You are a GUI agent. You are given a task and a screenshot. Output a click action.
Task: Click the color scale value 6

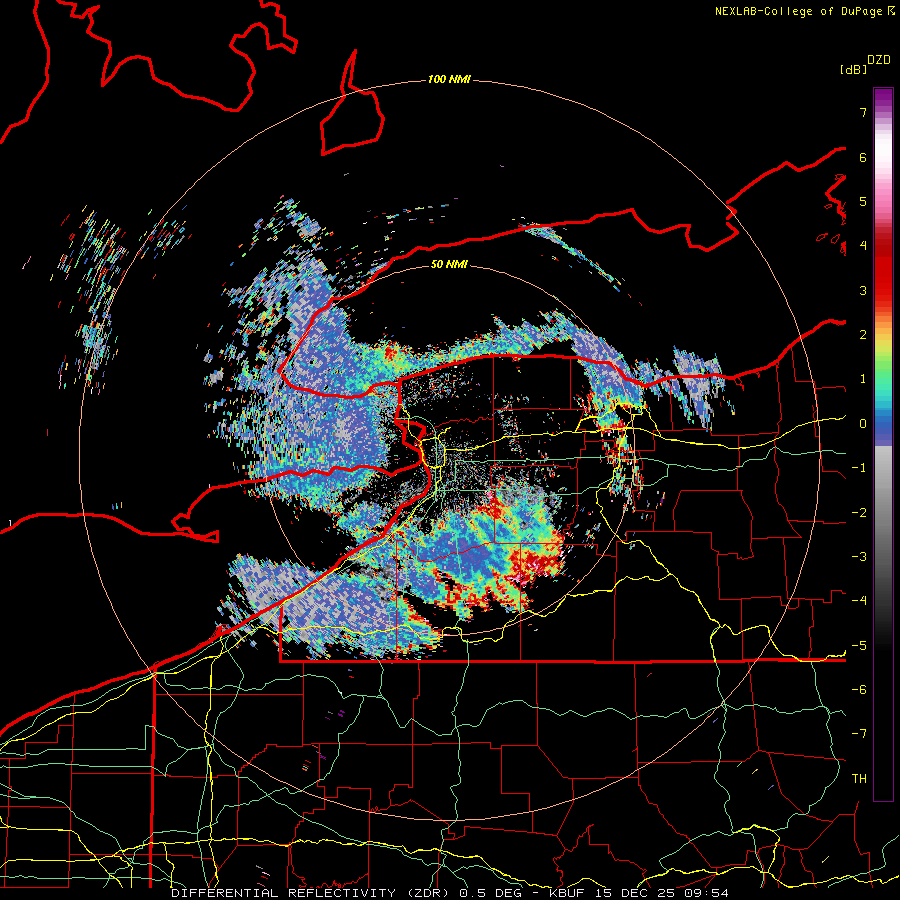point(863,157)
